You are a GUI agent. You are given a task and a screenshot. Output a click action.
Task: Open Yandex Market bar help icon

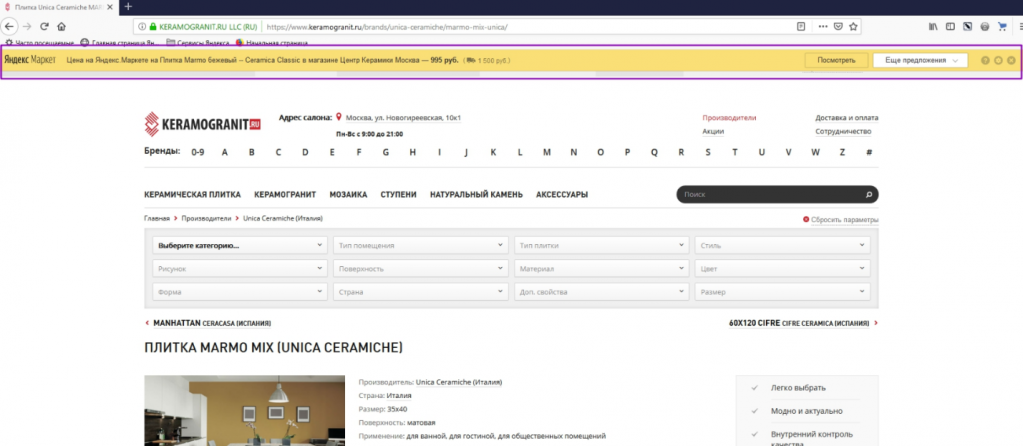(985, 60)
